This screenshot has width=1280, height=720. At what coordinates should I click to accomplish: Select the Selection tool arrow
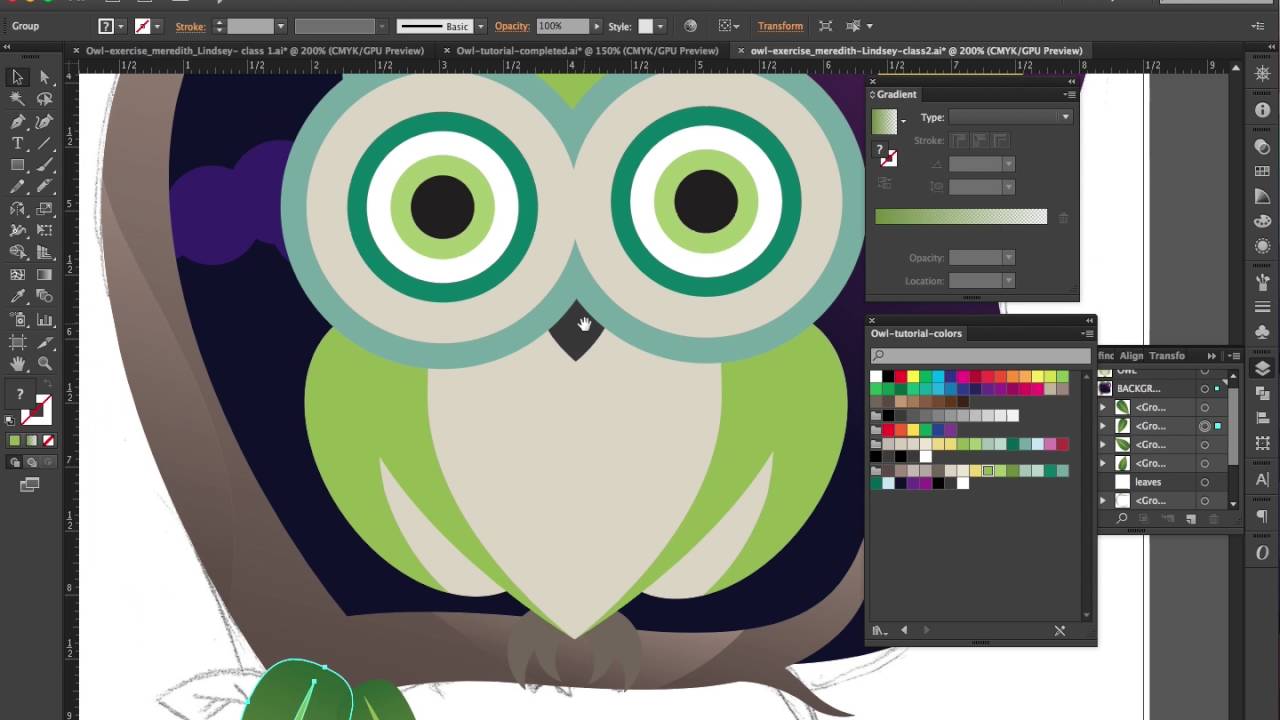18,77
